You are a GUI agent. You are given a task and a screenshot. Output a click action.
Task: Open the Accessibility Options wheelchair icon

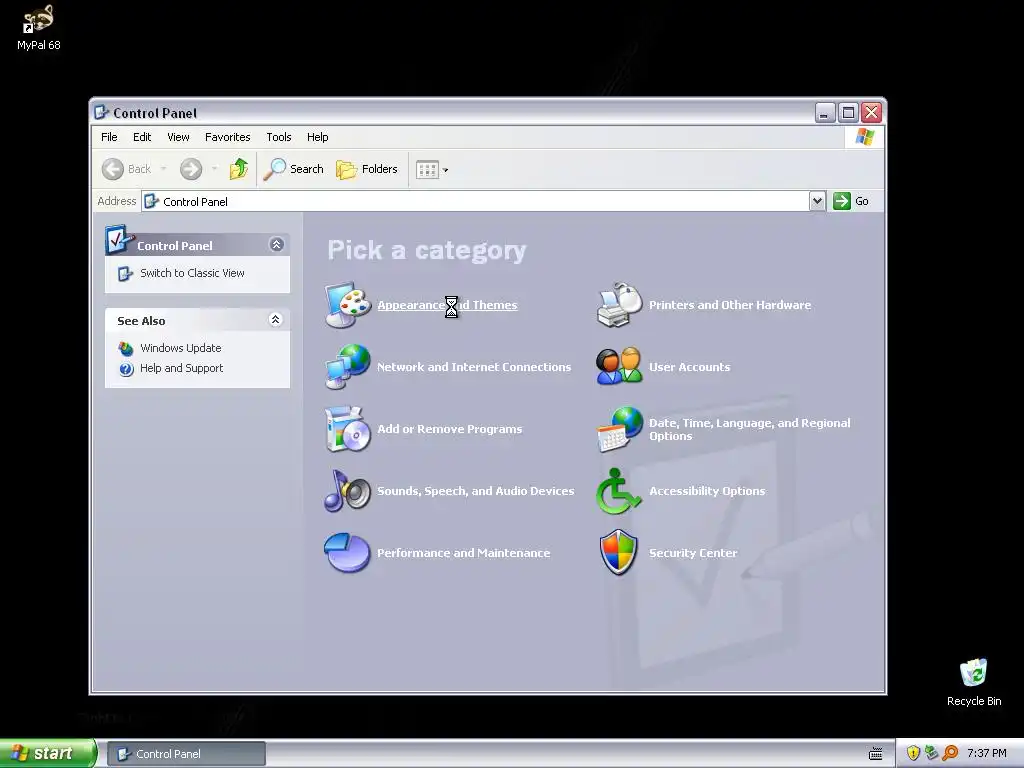pyautogui.click(x=619, y=491)
